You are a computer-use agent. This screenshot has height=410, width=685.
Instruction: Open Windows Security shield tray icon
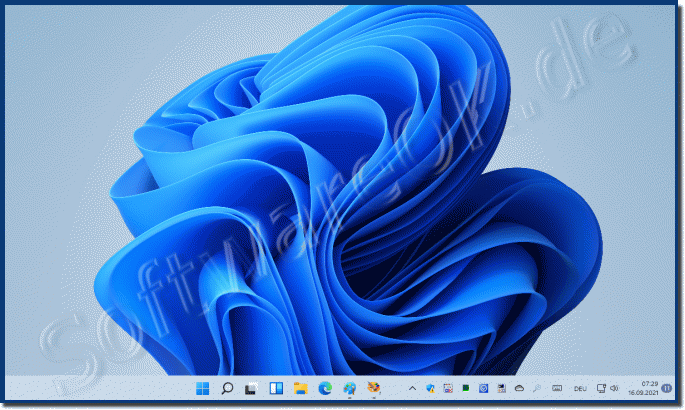pyautogui.click(x=430, y=388)
